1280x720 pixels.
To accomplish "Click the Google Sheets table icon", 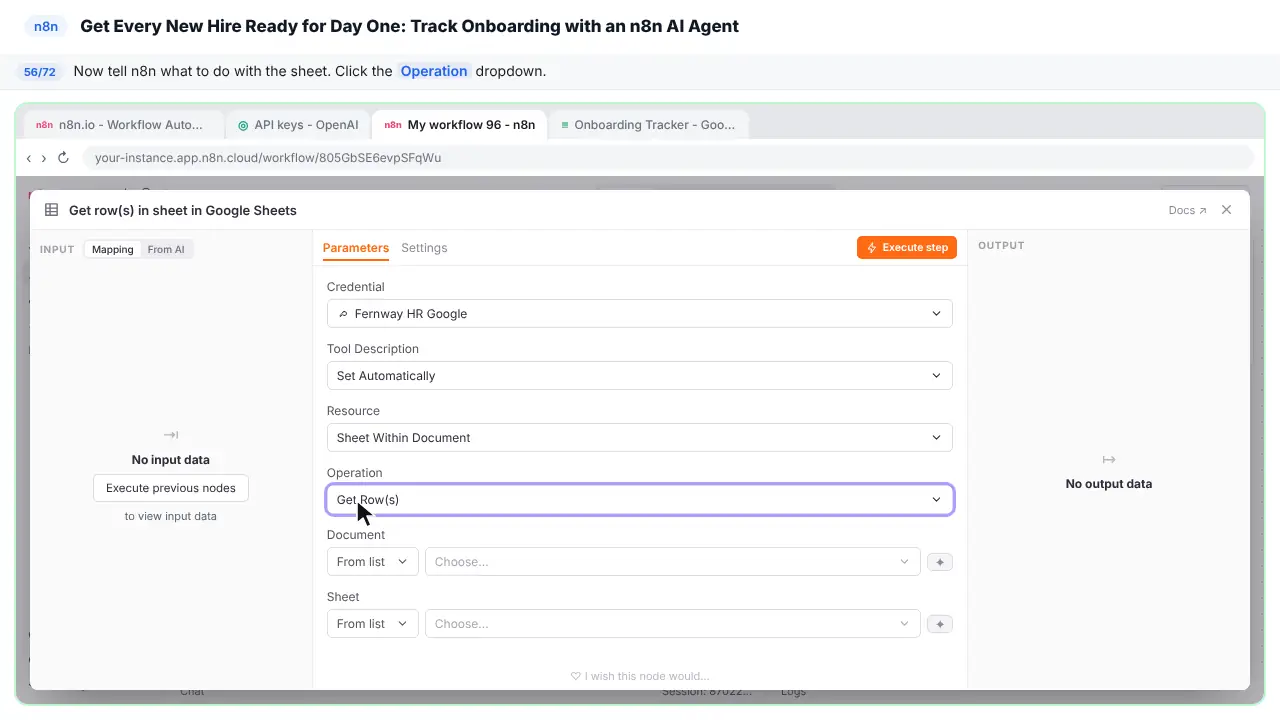I will click(52, 210).
